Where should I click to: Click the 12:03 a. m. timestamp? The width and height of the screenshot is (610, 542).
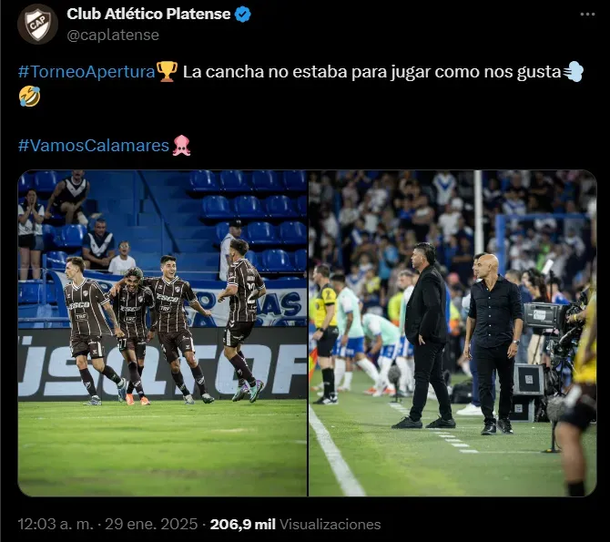click(56, 524)
